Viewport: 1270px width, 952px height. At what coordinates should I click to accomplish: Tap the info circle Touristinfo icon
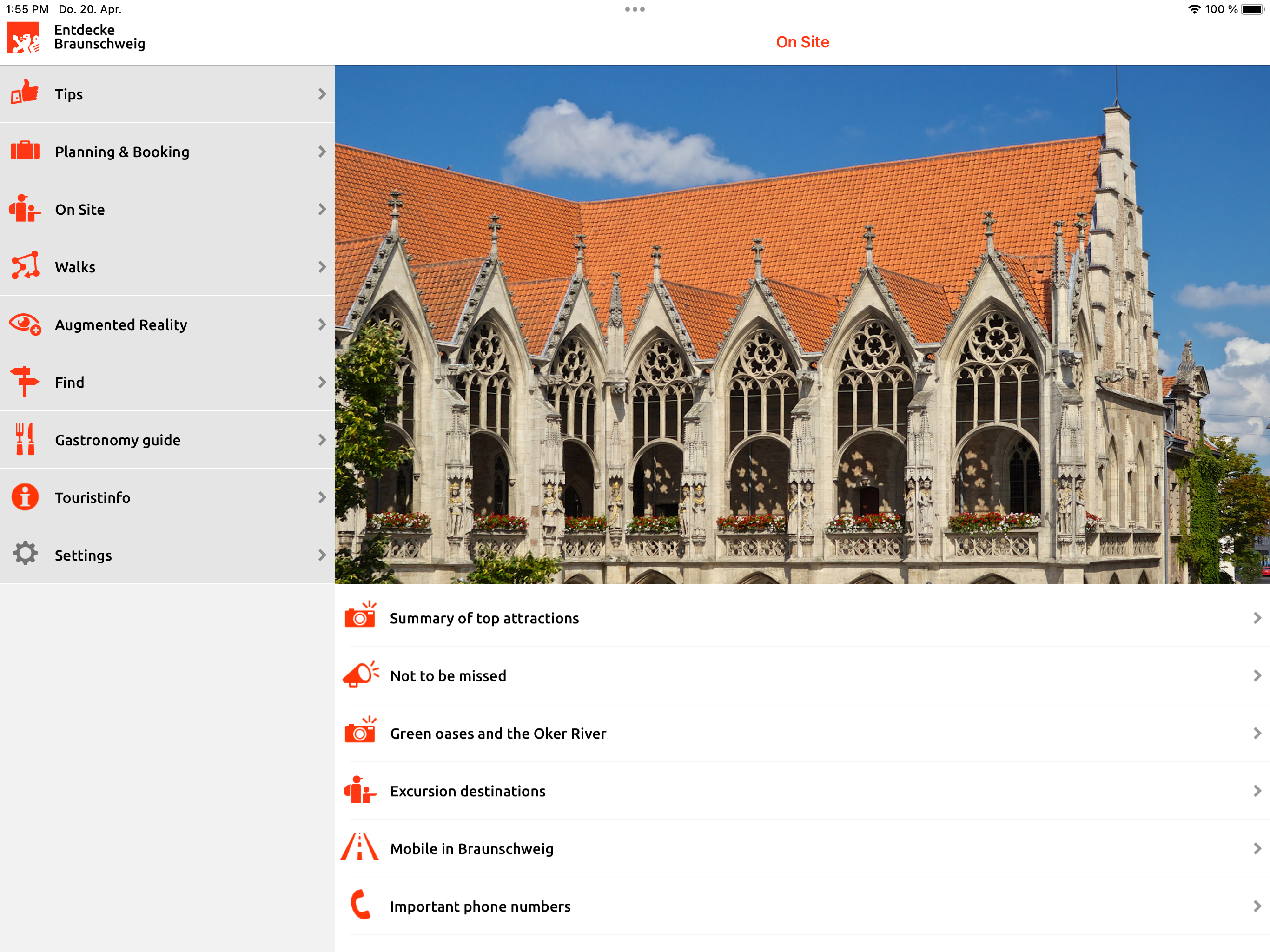[x=25, y=496]
